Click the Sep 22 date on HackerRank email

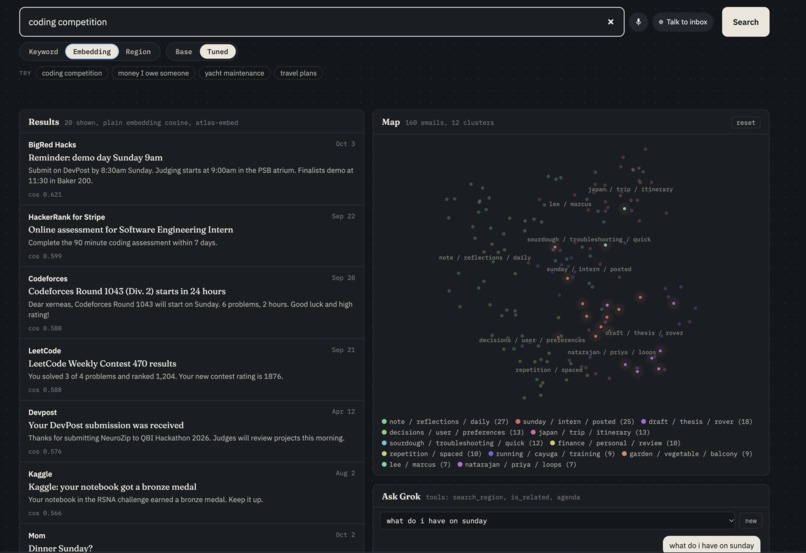343,216
